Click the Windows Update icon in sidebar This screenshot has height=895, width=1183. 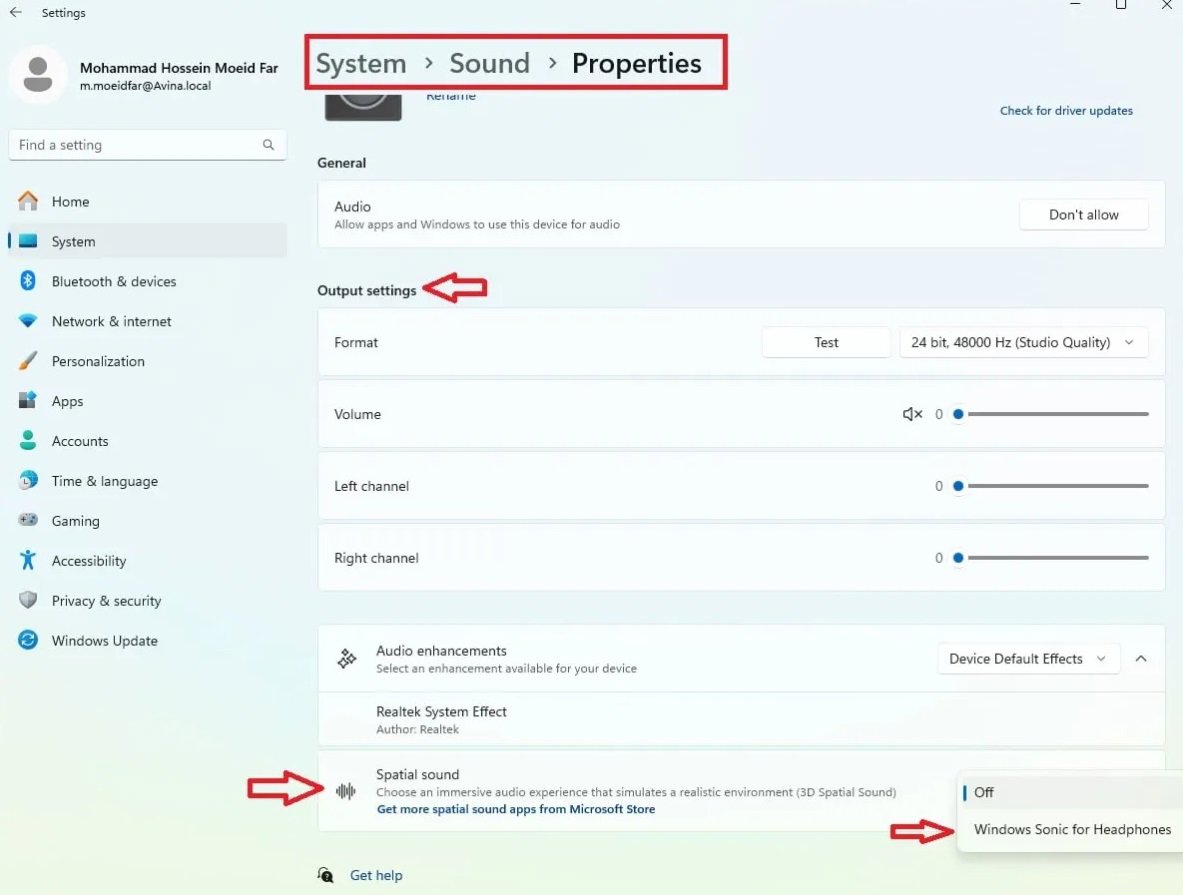click(28, 641)
